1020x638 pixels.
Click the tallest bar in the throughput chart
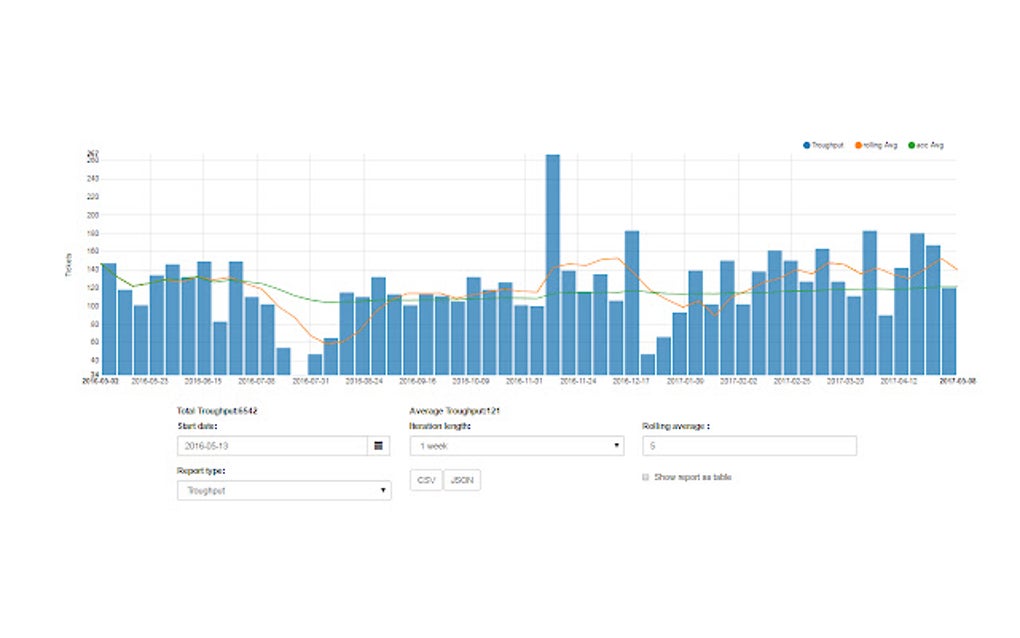(552, 265)
